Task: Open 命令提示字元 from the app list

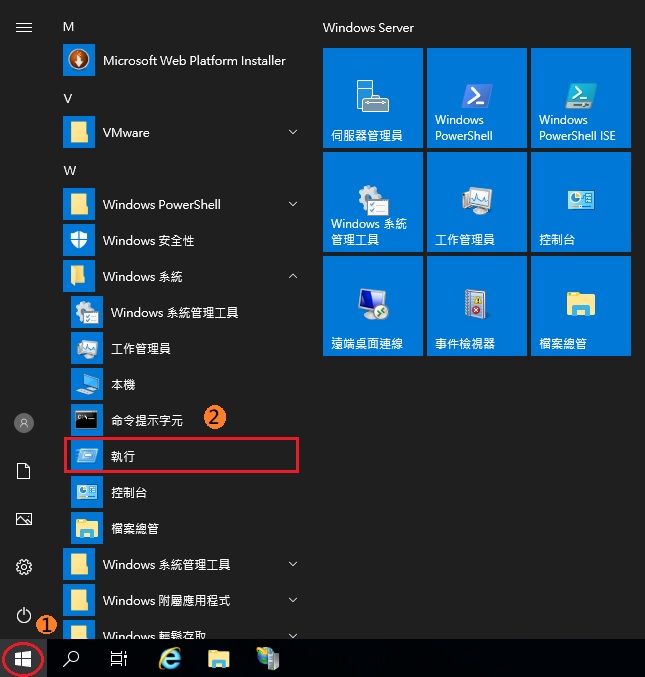Action: 147,421
